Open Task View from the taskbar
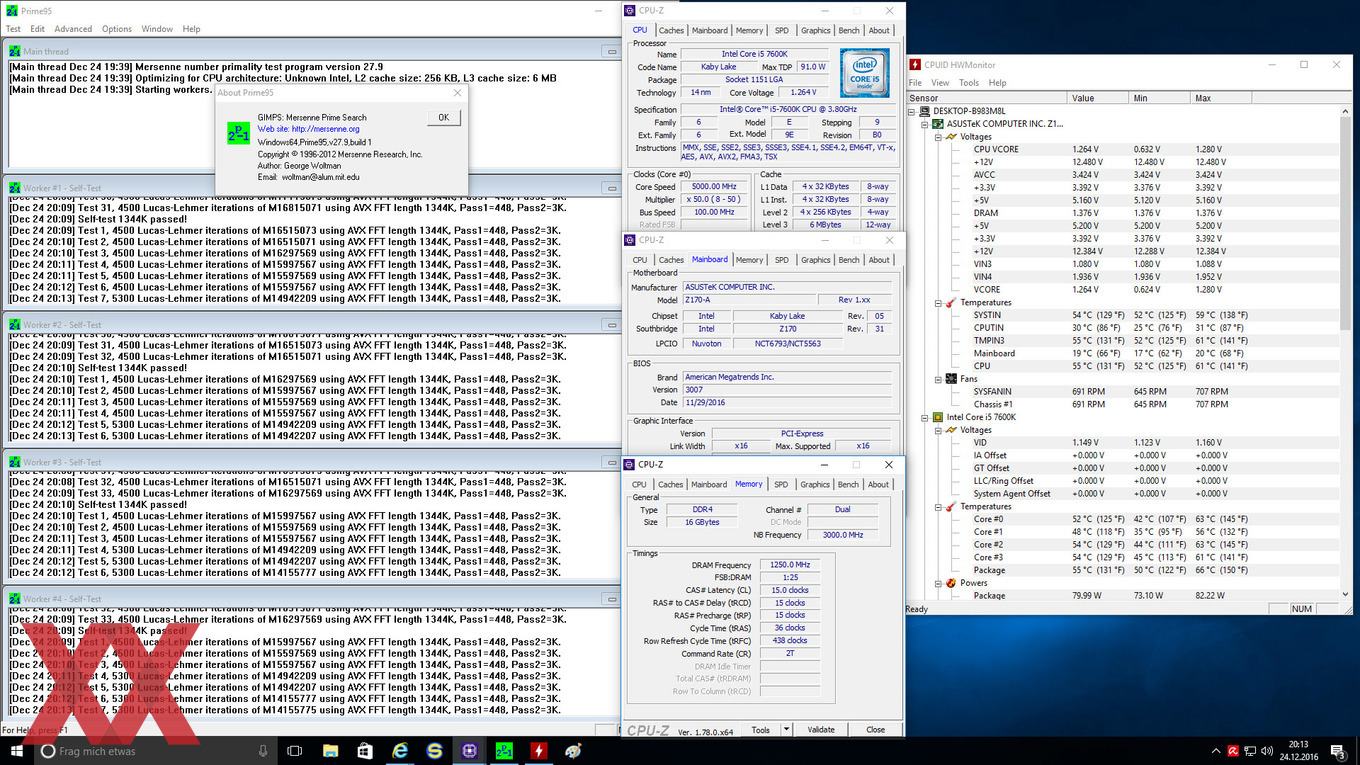The height and width of the screenshot is (765, 1360). click(294, 750)
